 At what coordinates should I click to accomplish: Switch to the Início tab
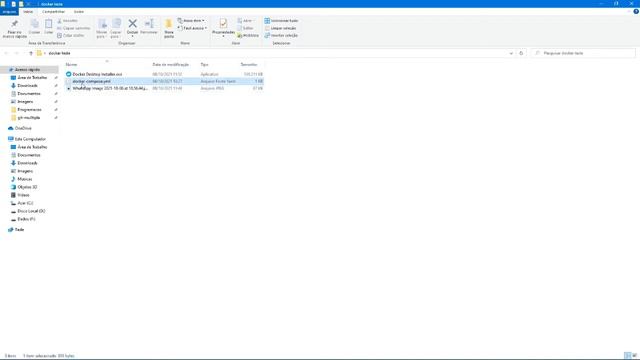pyautogui.click(x=28, y=11)
